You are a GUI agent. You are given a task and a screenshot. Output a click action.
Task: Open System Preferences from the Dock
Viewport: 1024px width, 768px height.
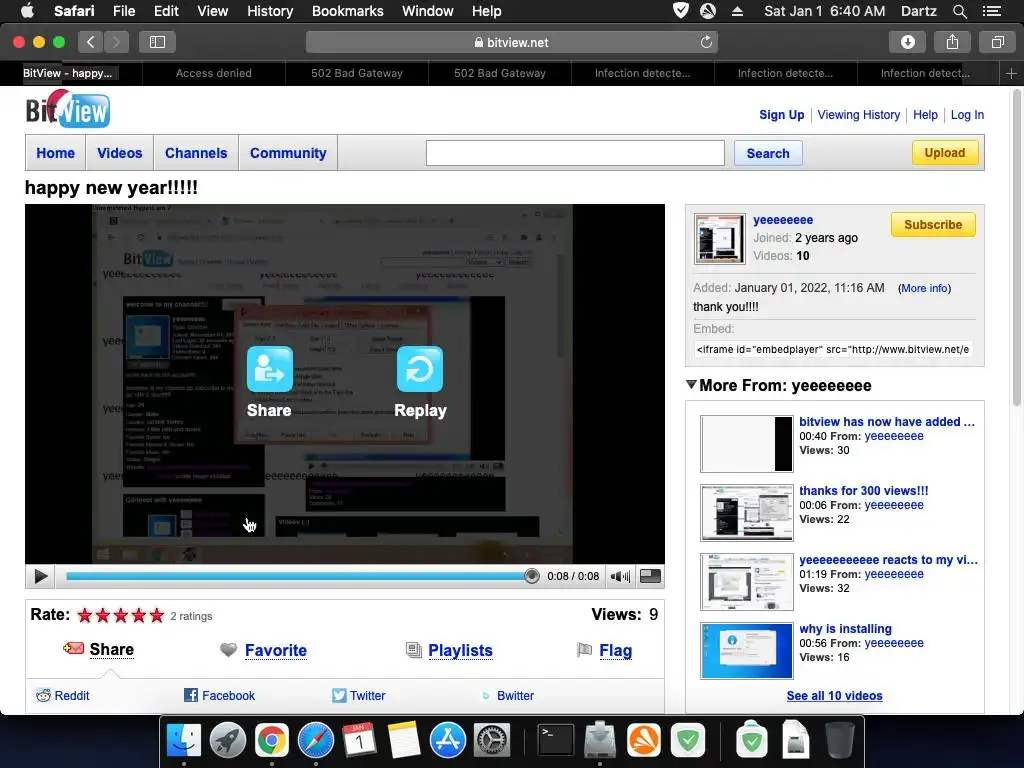[x=491, y=740]
